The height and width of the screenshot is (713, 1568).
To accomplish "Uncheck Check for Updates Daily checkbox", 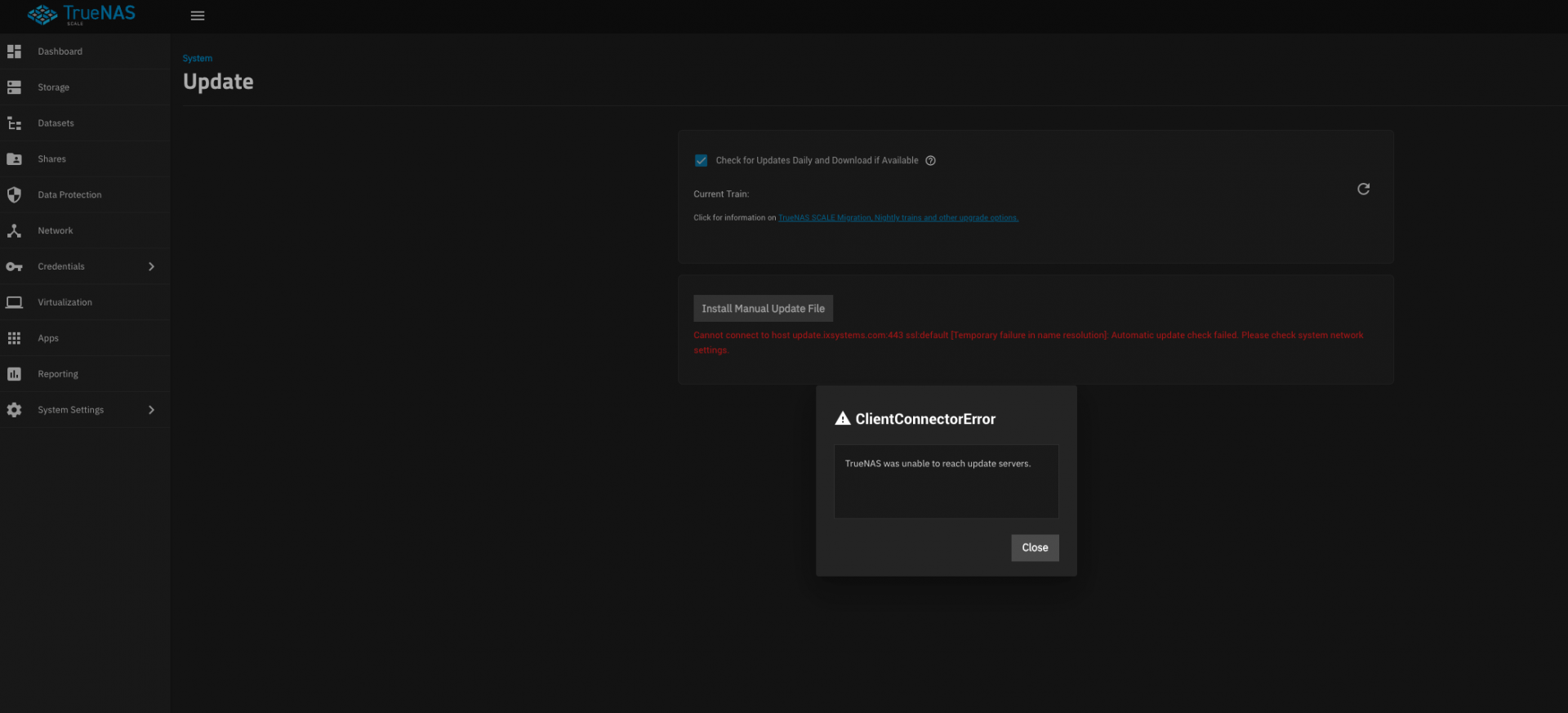I will pyautogui.click(x=701, y=161).
